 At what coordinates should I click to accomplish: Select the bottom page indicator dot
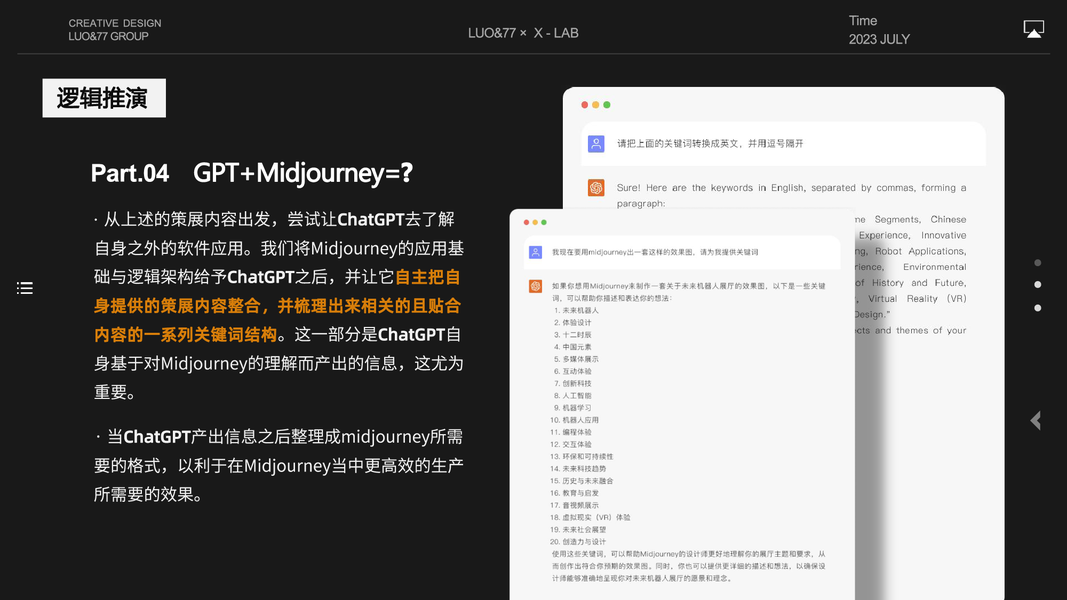point(1037,307)
